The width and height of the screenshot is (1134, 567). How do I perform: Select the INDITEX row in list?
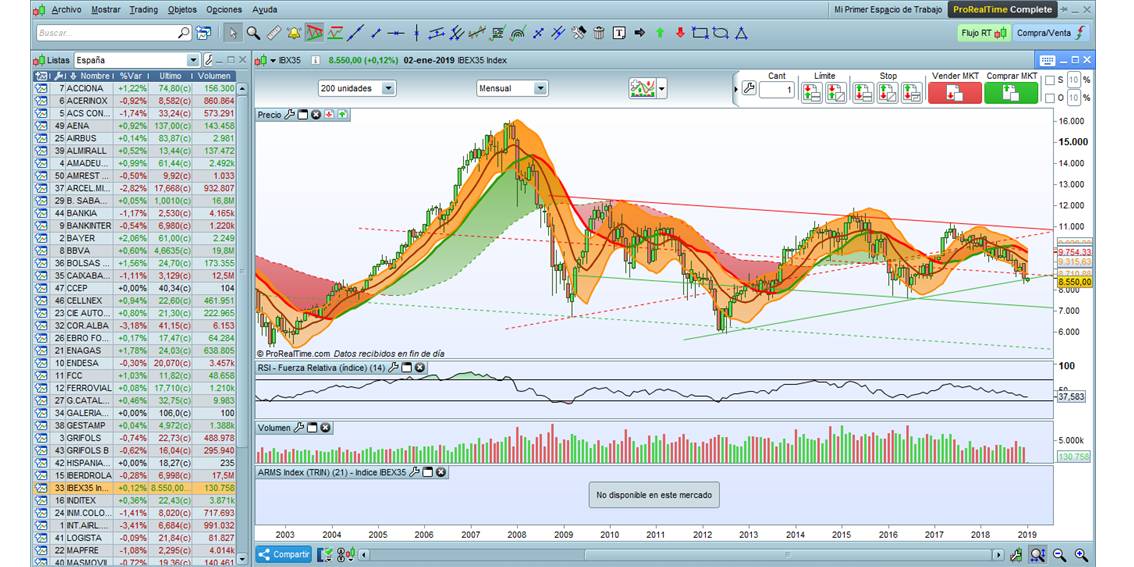click(135, 500)
